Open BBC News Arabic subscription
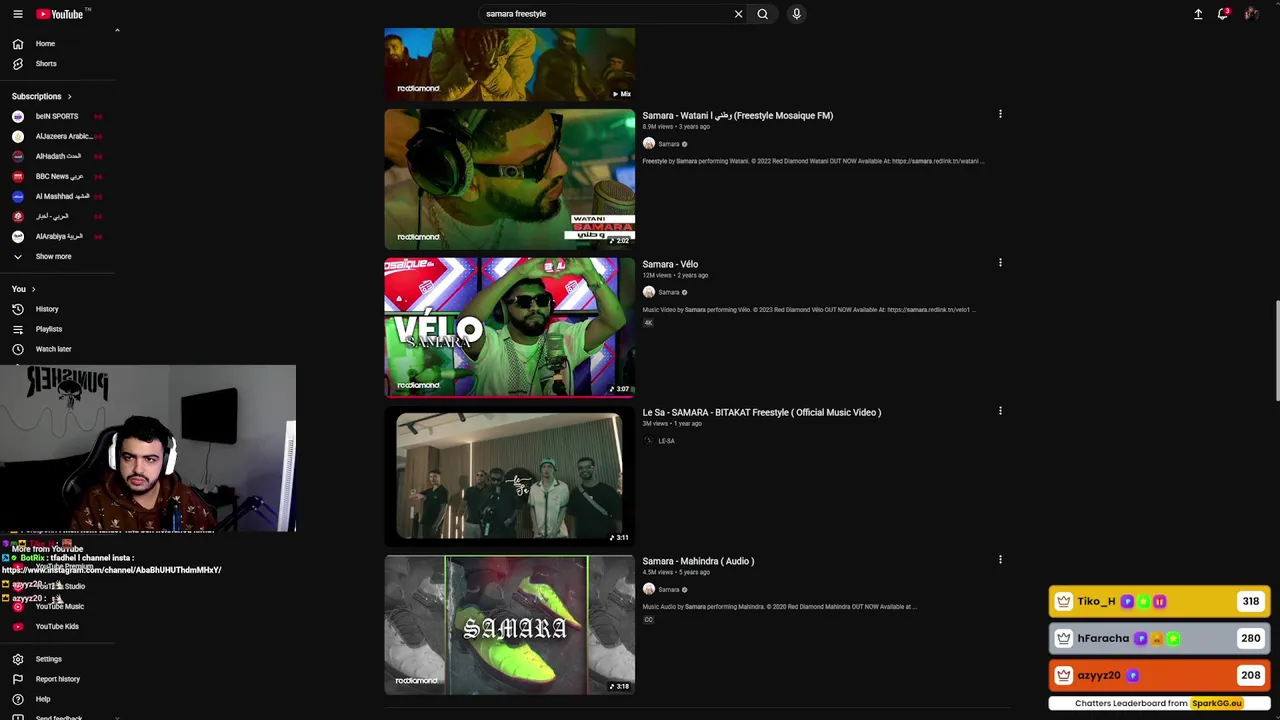1280x720 pixels. [x=58, y=176]
